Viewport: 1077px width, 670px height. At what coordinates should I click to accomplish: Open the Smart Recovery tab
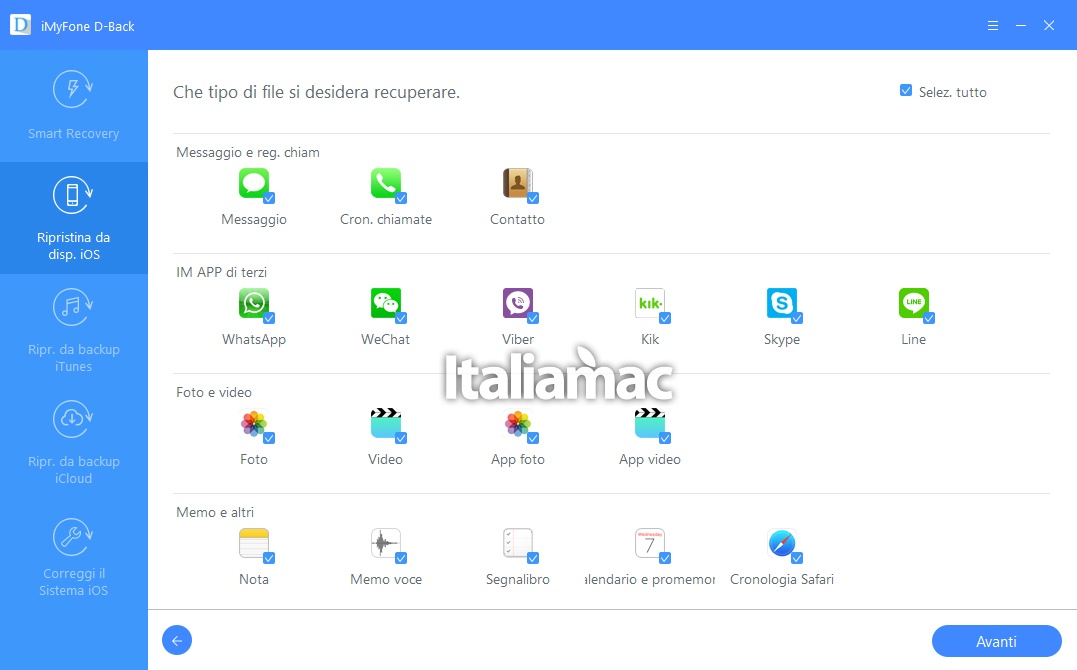tap(73, 106)
